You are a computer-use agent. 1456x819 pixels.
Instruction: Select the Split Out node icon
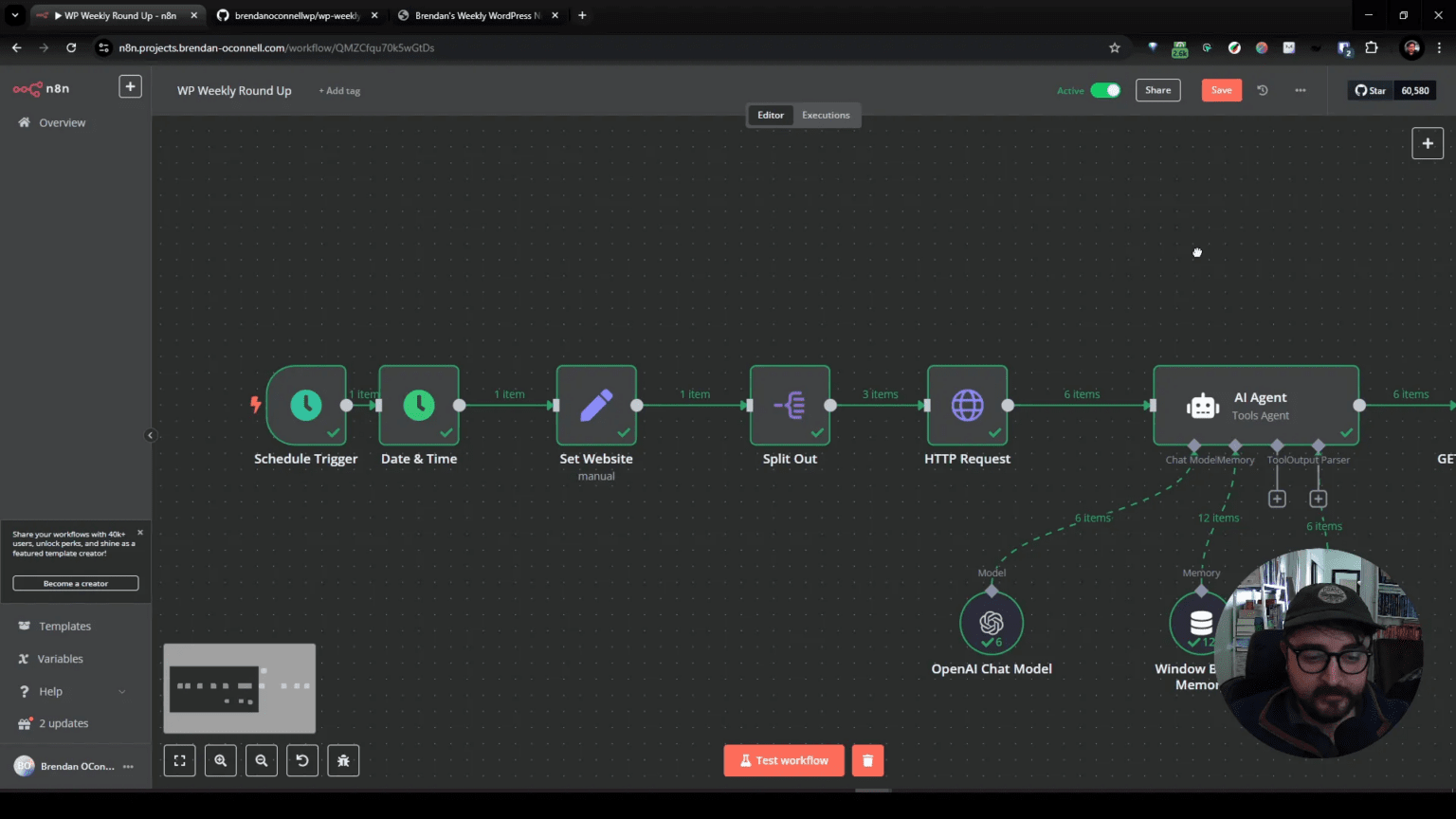[790, 405]
